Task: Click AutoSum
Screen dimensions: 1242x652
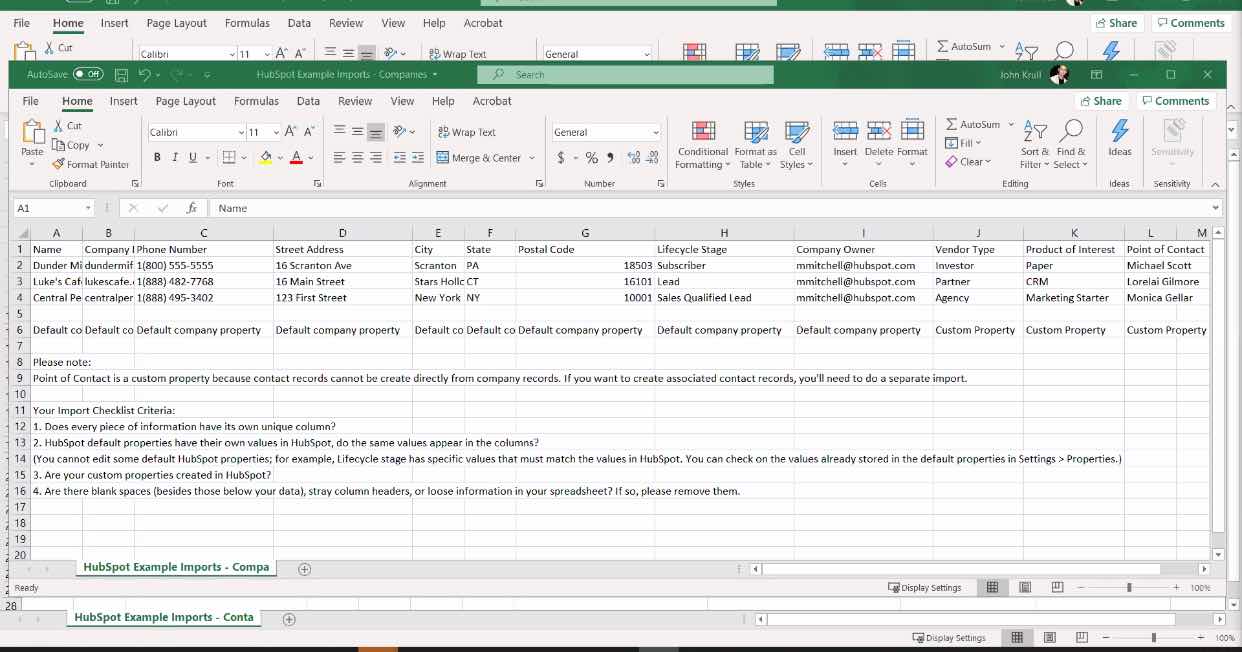Action: (x=972, y=125)
